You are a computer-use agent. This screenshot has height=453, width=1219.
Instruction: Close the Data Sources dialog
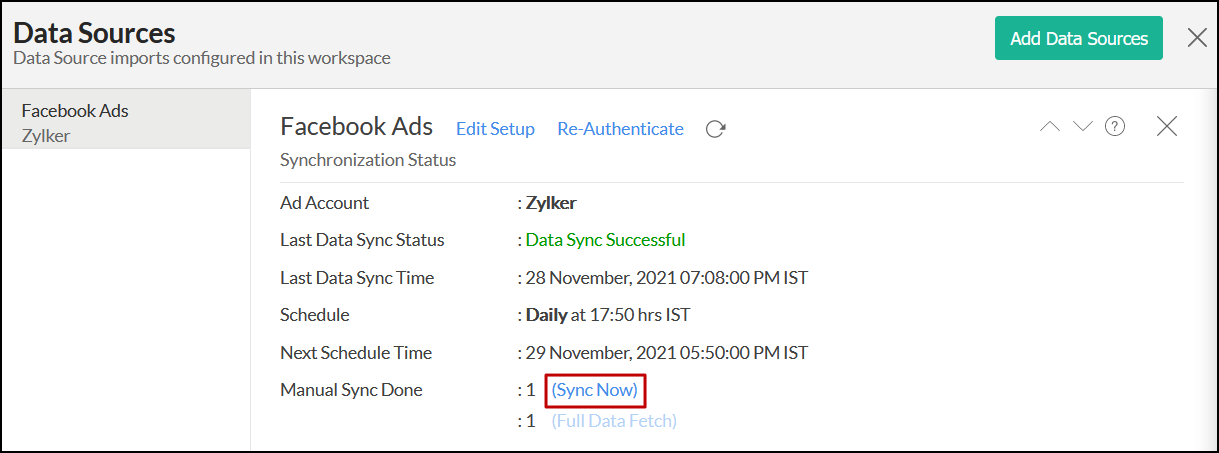(x=1196, y=38)
